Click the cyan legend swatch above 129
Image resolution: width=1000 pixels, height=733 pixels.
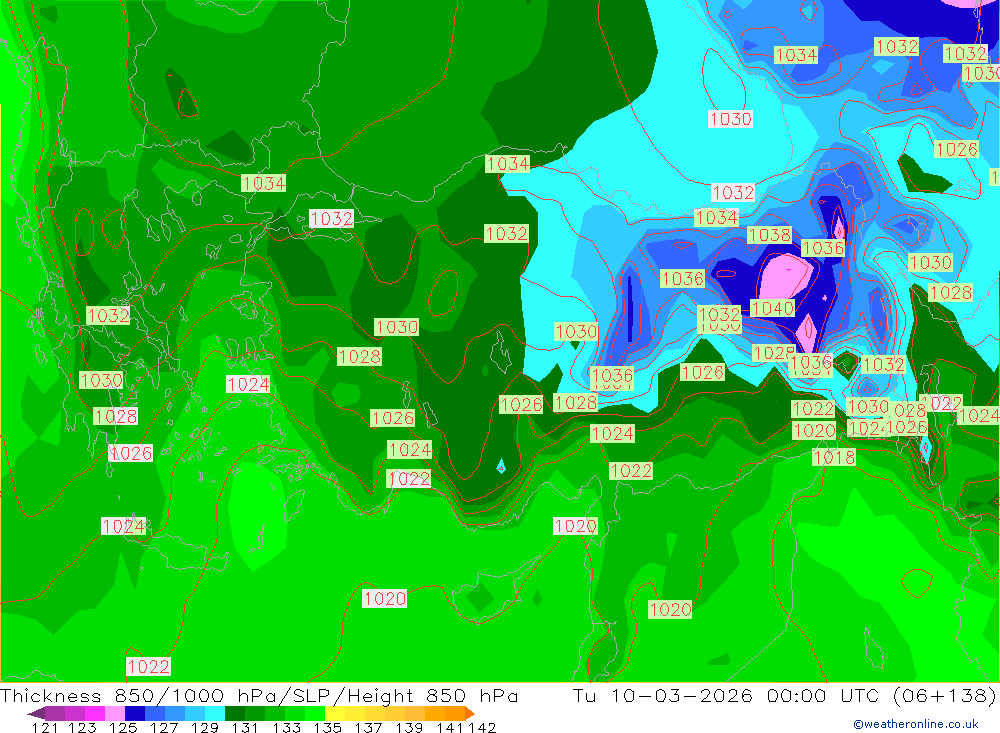[x=215, y=713]
